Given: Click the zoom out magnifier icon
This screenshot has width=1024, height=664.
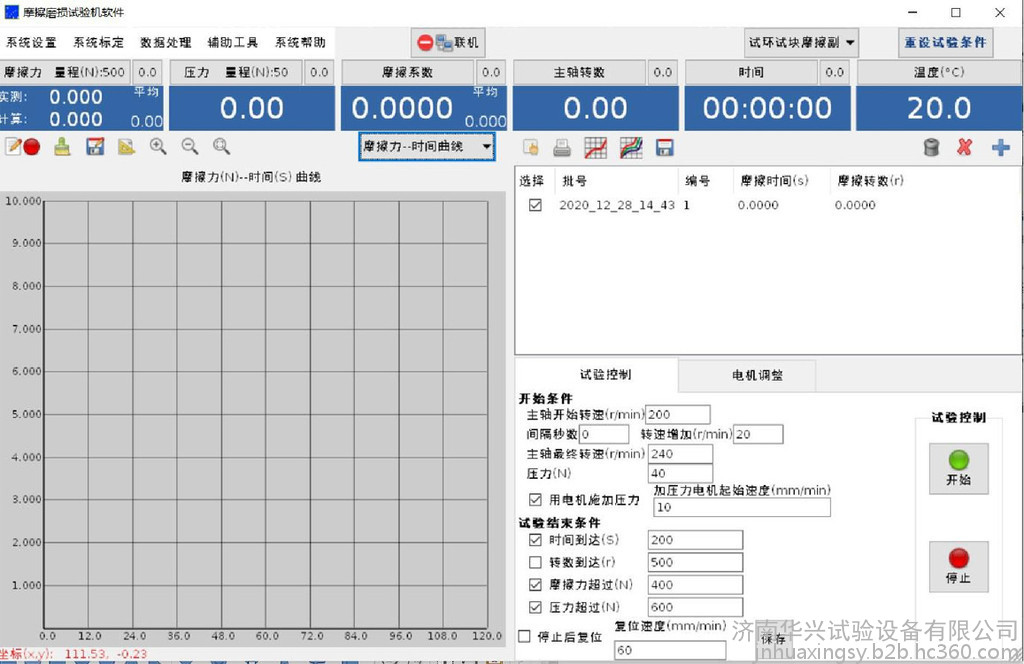Looking at the screenshot, I should point(190,146).
